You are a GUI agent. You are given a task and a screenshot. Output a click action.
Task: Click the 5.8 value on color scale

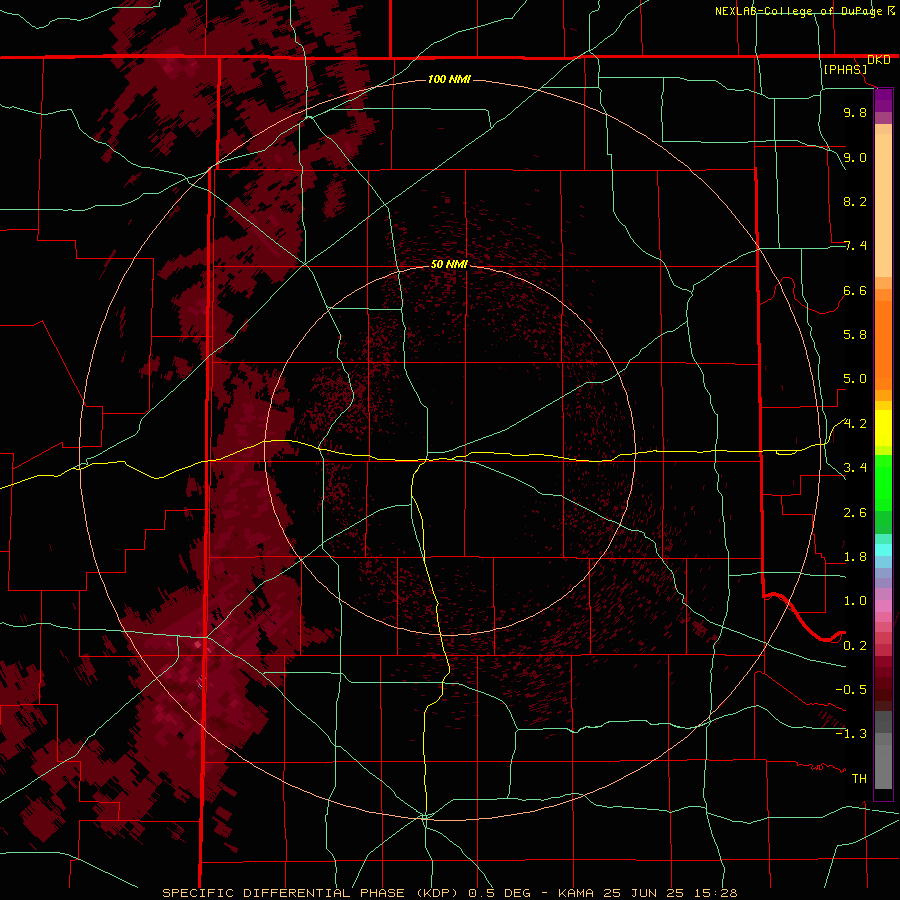[855, 335]
